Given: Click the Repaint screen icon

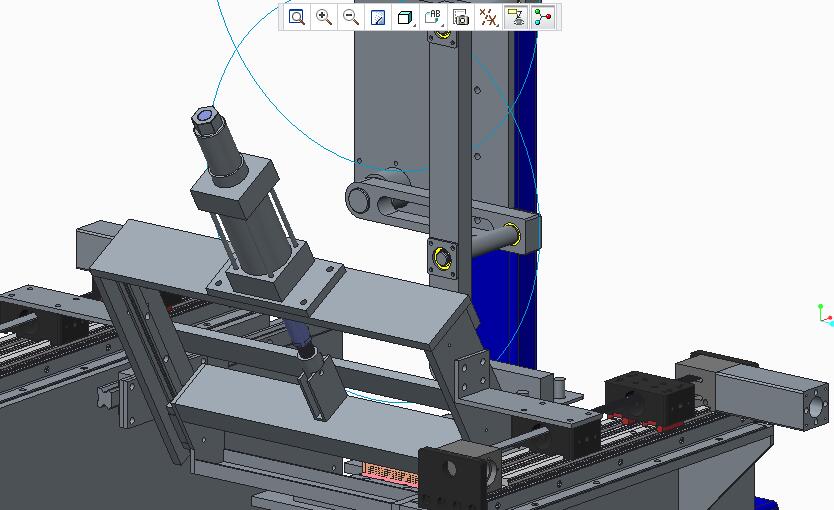Looking at the screenshot, I should tap(378, 17).
